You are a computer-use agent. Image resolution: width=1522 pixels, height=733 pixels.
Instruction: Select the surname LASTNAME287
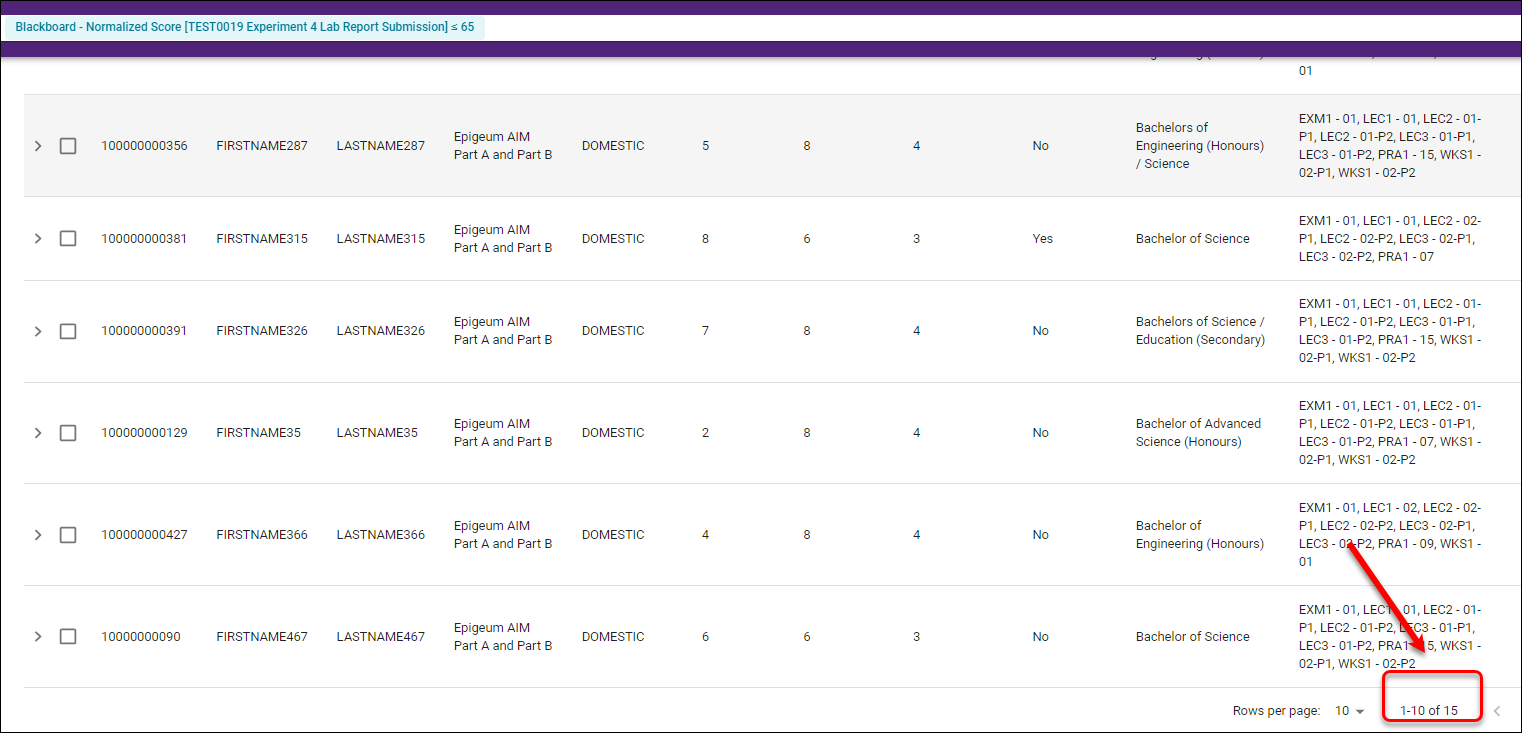[x=380, y=146]
